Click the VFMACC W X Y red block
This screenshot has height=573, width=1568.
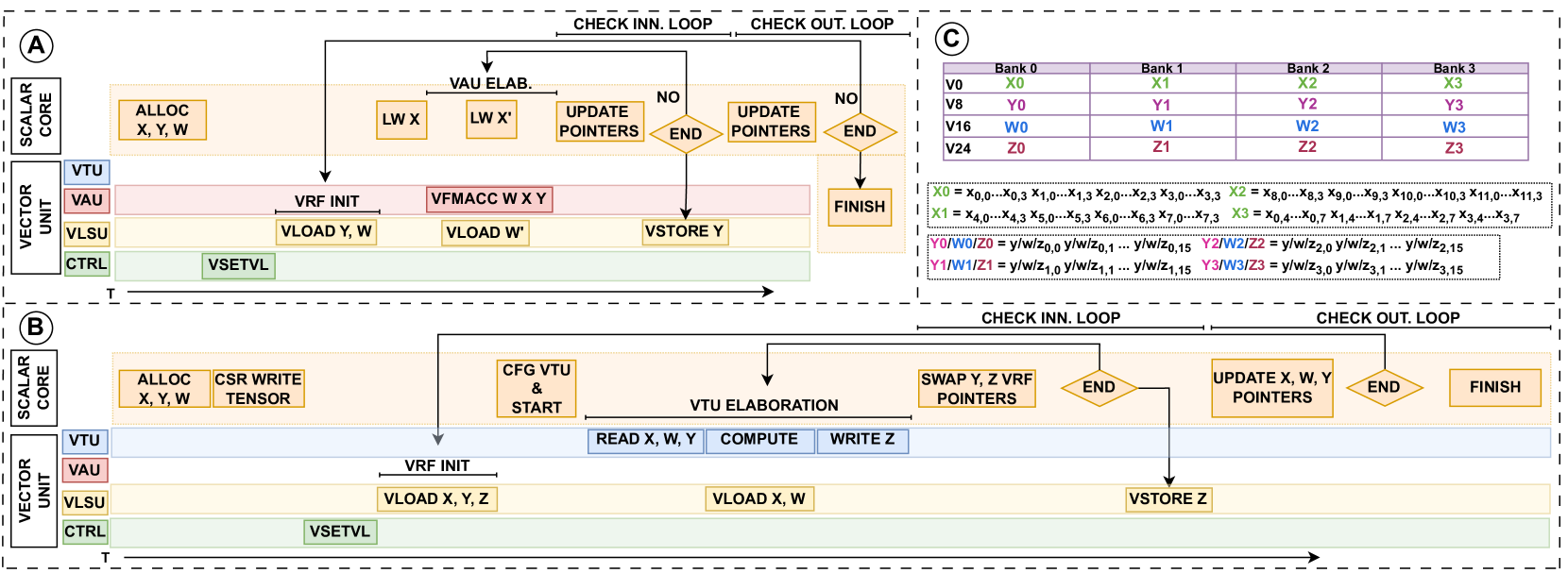488,199
